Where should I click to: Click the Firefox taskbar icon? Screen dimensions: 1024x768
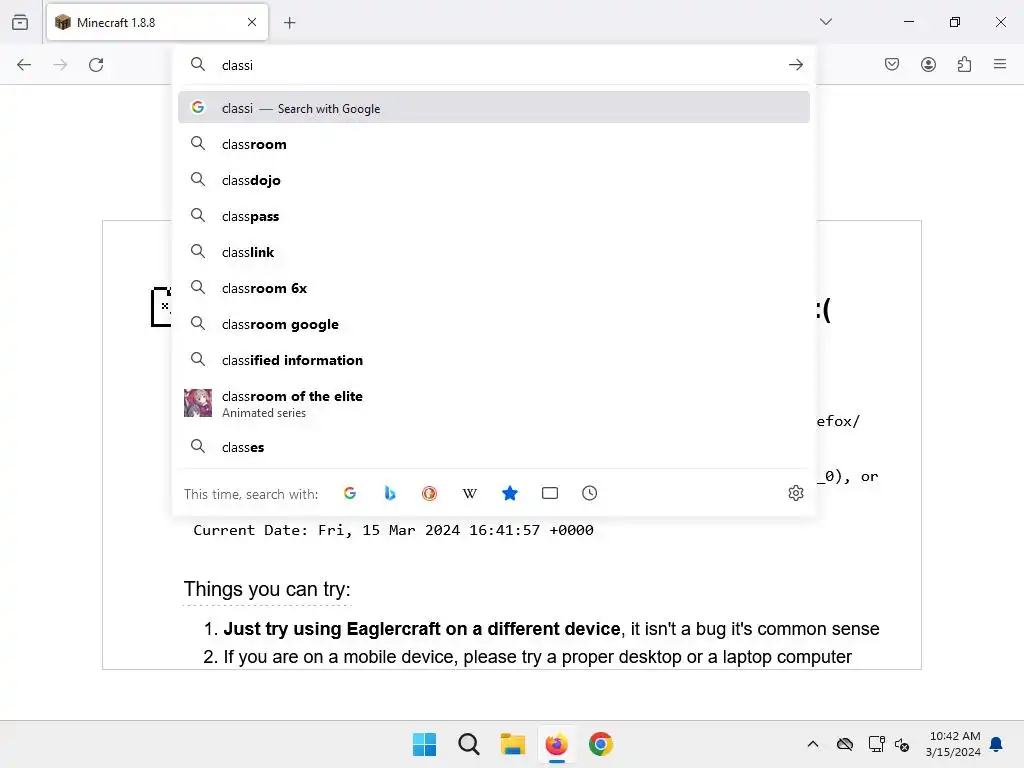pos(556,744)
